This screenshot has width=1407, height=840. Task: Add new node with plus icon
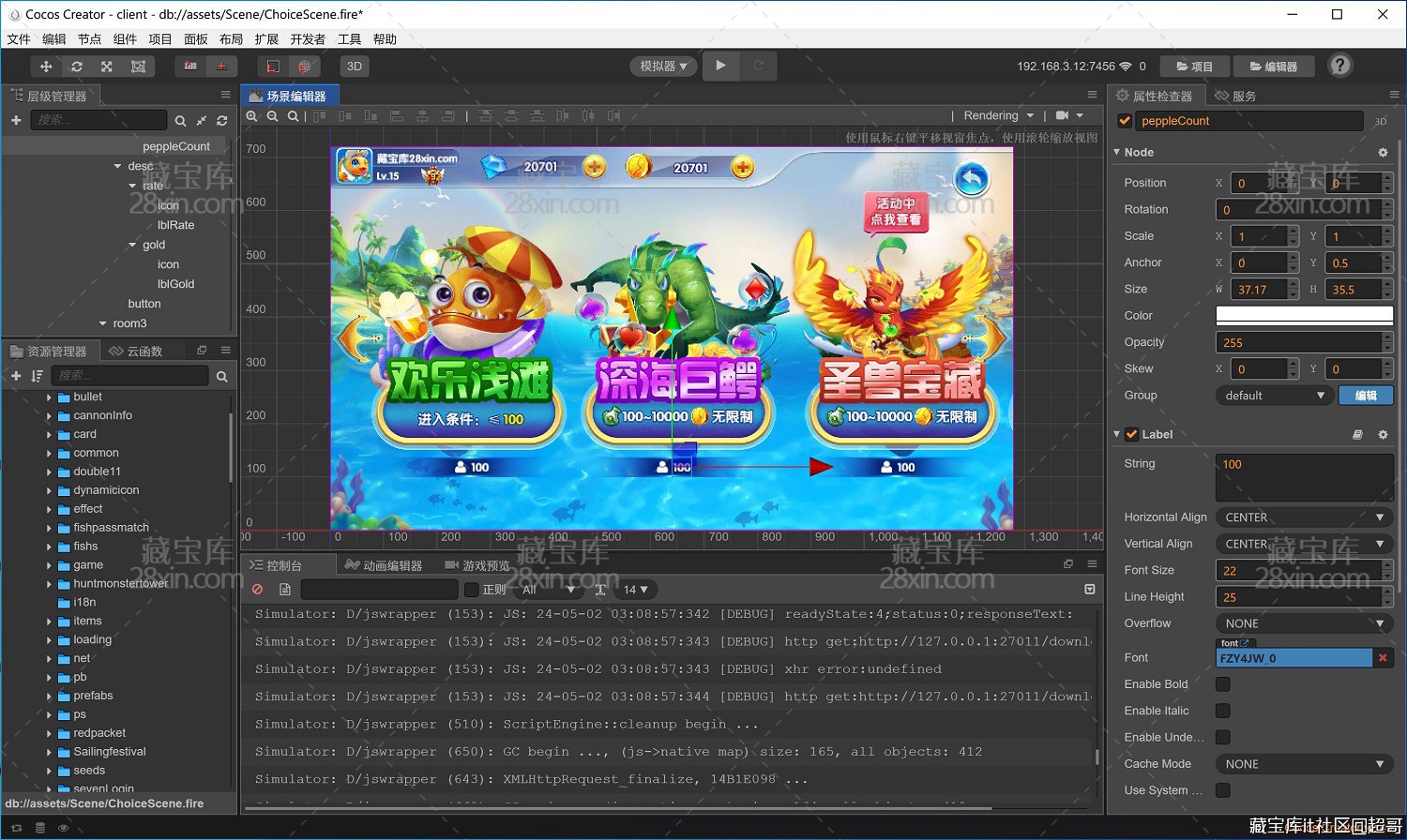pos(16,120)
